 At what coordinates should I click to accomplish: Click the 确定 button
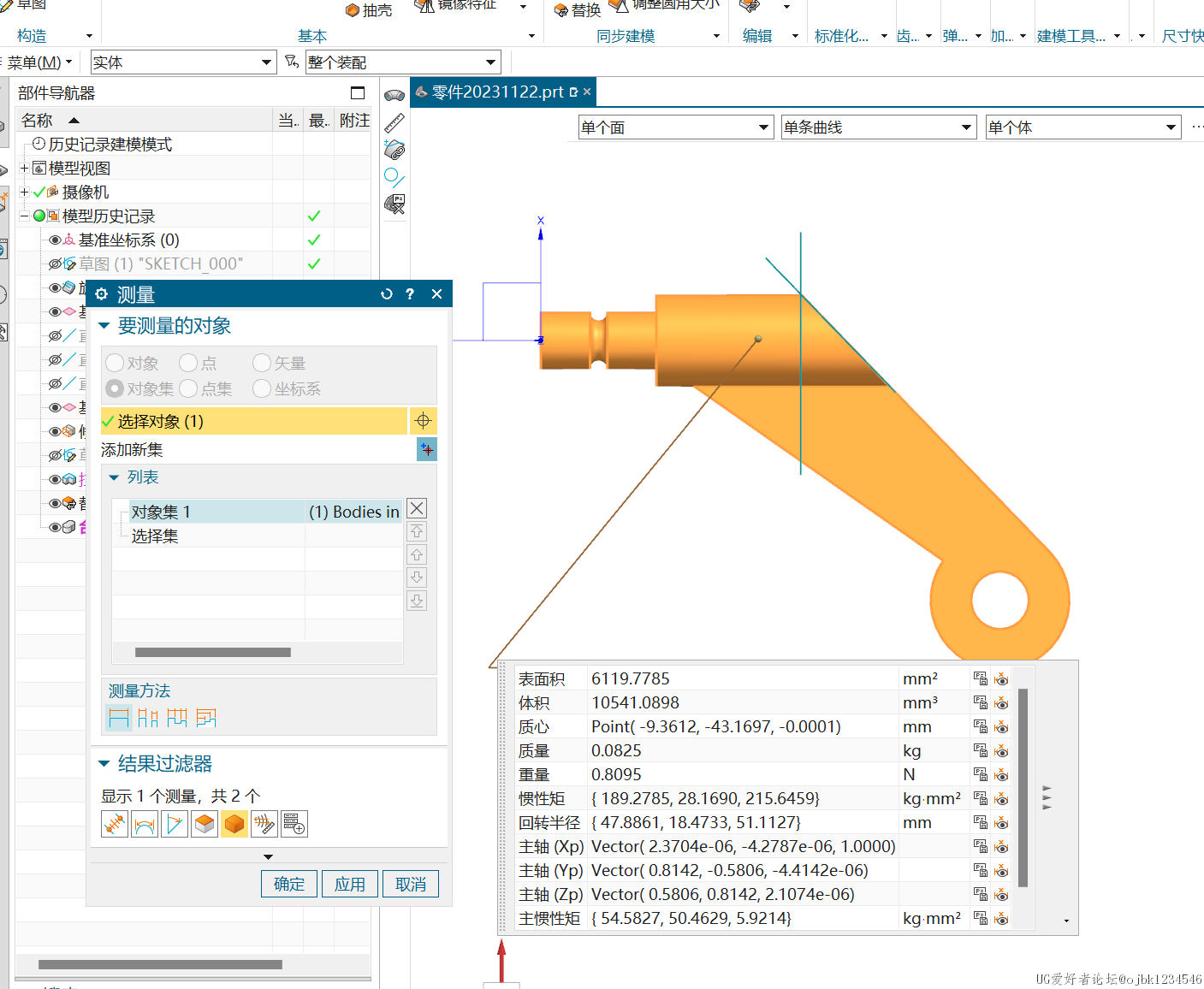coord(289,884)
